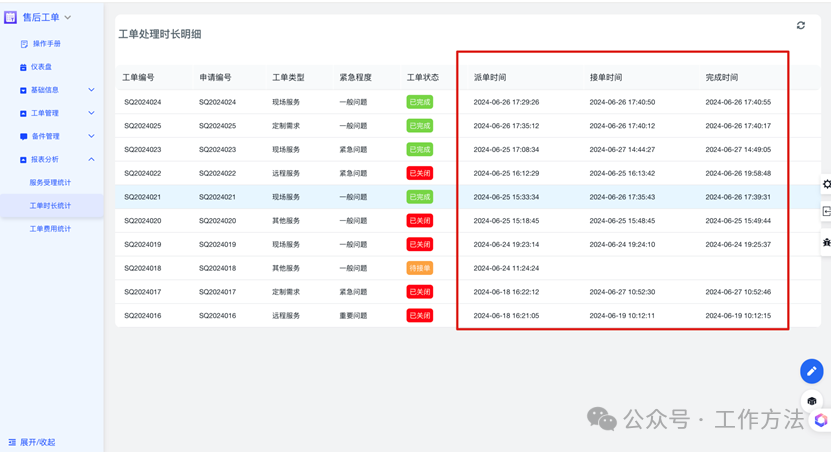
Task: Click the 派单时间 column header
Action: point(490,77)
